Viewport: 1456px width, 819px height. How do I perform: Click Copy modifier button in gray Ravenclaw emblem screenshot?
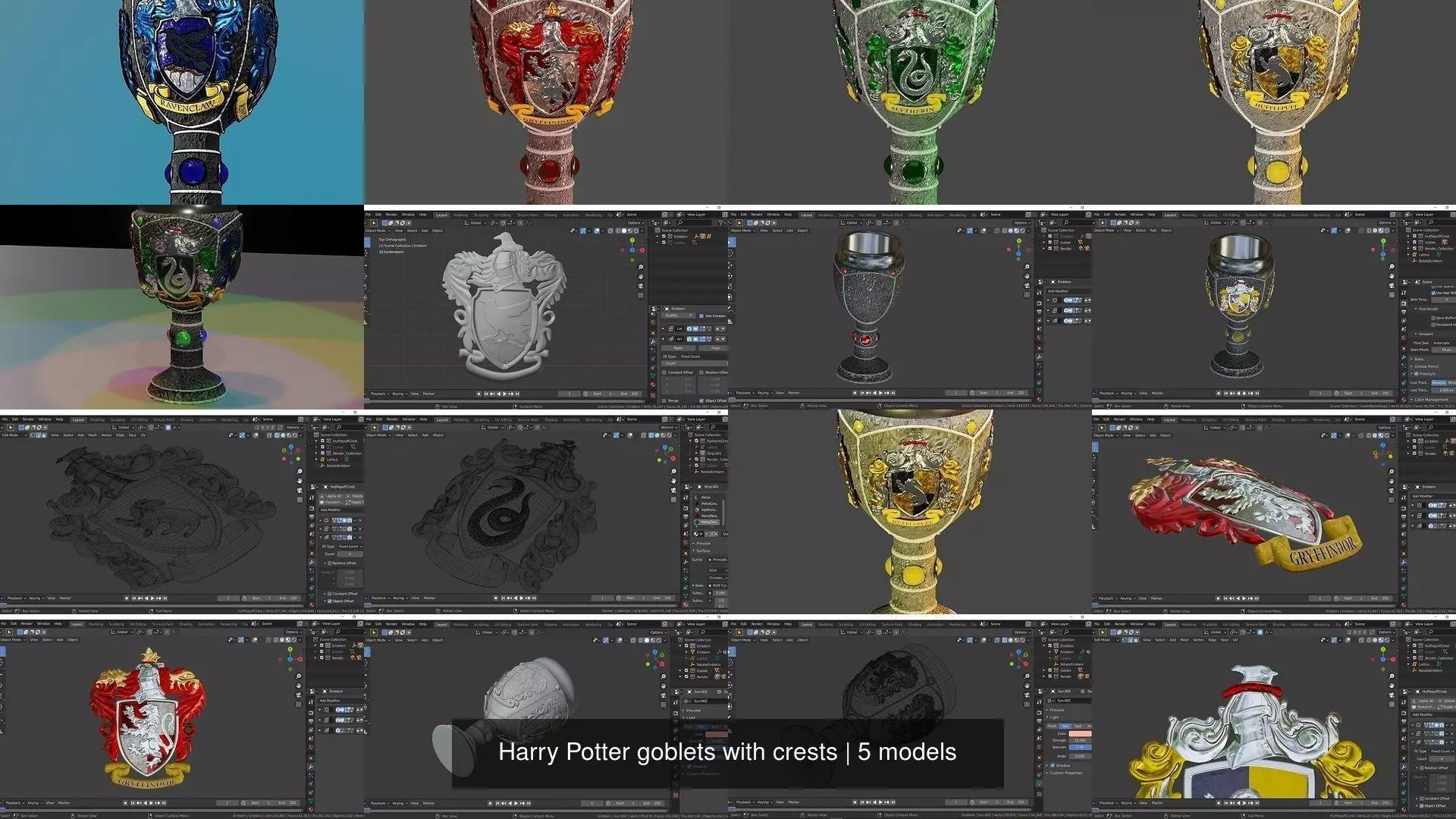click(714, 348)
